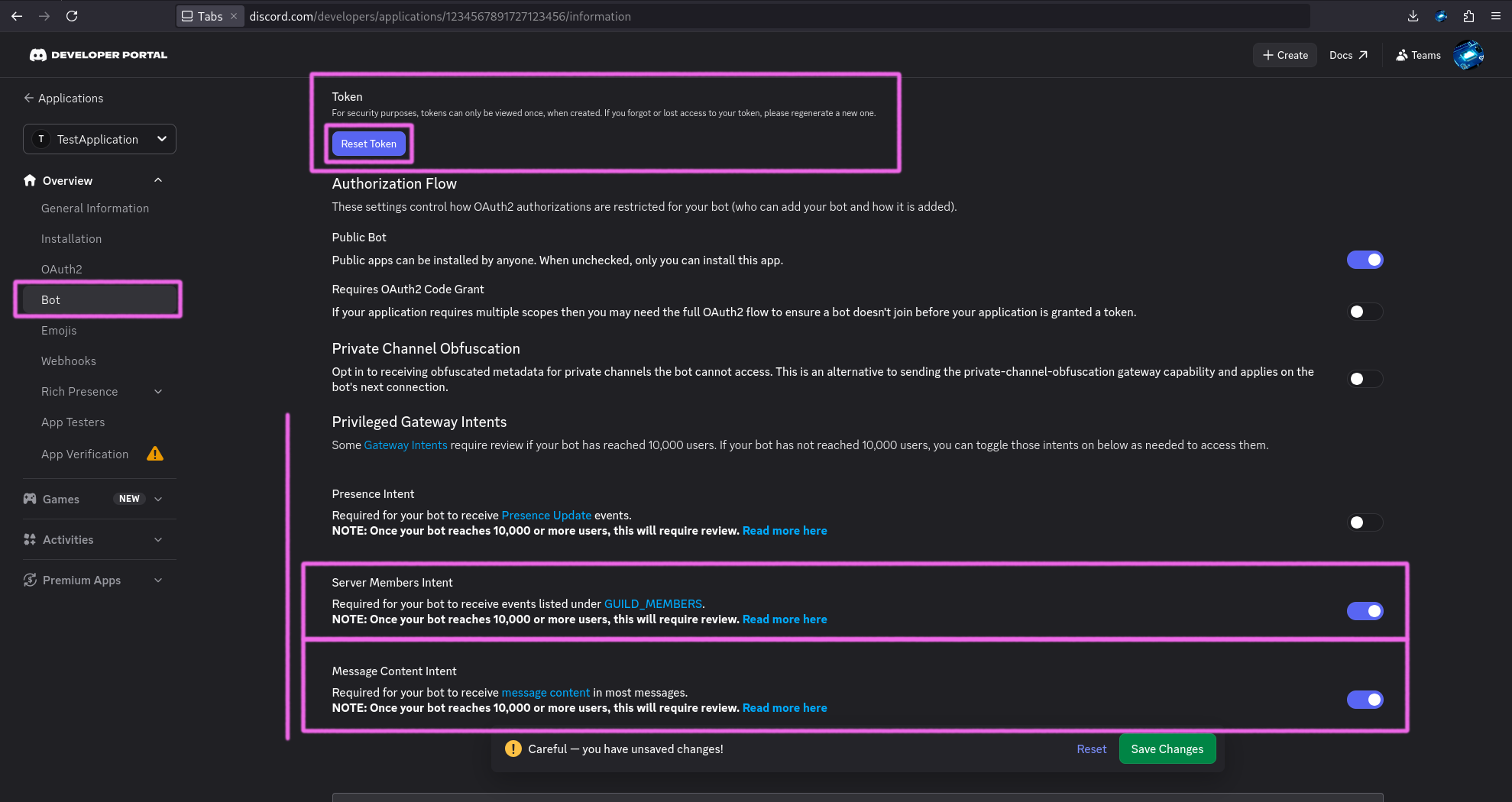Viewport: 1512px width, 802px height.
Task: Open General Information in the sidebar
Action: click(x=95, y=209)
